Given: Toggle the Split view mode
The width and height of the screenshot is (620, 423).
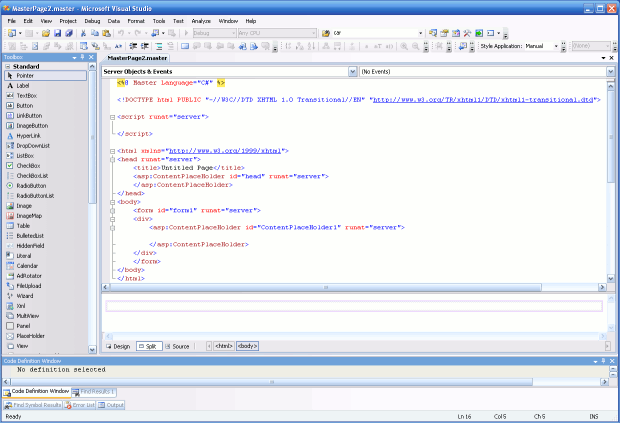Looking at the screenshot, I should pos(147,346).
